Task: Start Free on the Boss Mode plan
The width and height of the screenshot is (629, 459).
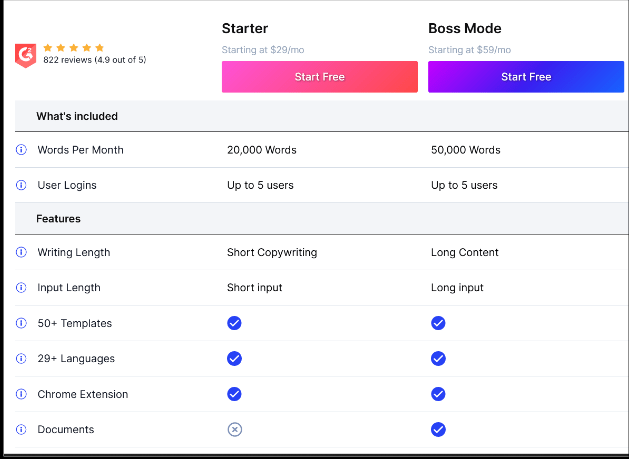Action: pyautogui.click(x=526, y=77)
